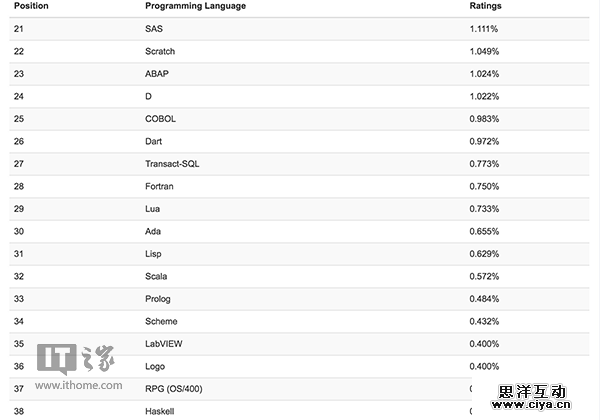Click the ABAP row name
Screen dimensions: 600x420
point(158,73)
